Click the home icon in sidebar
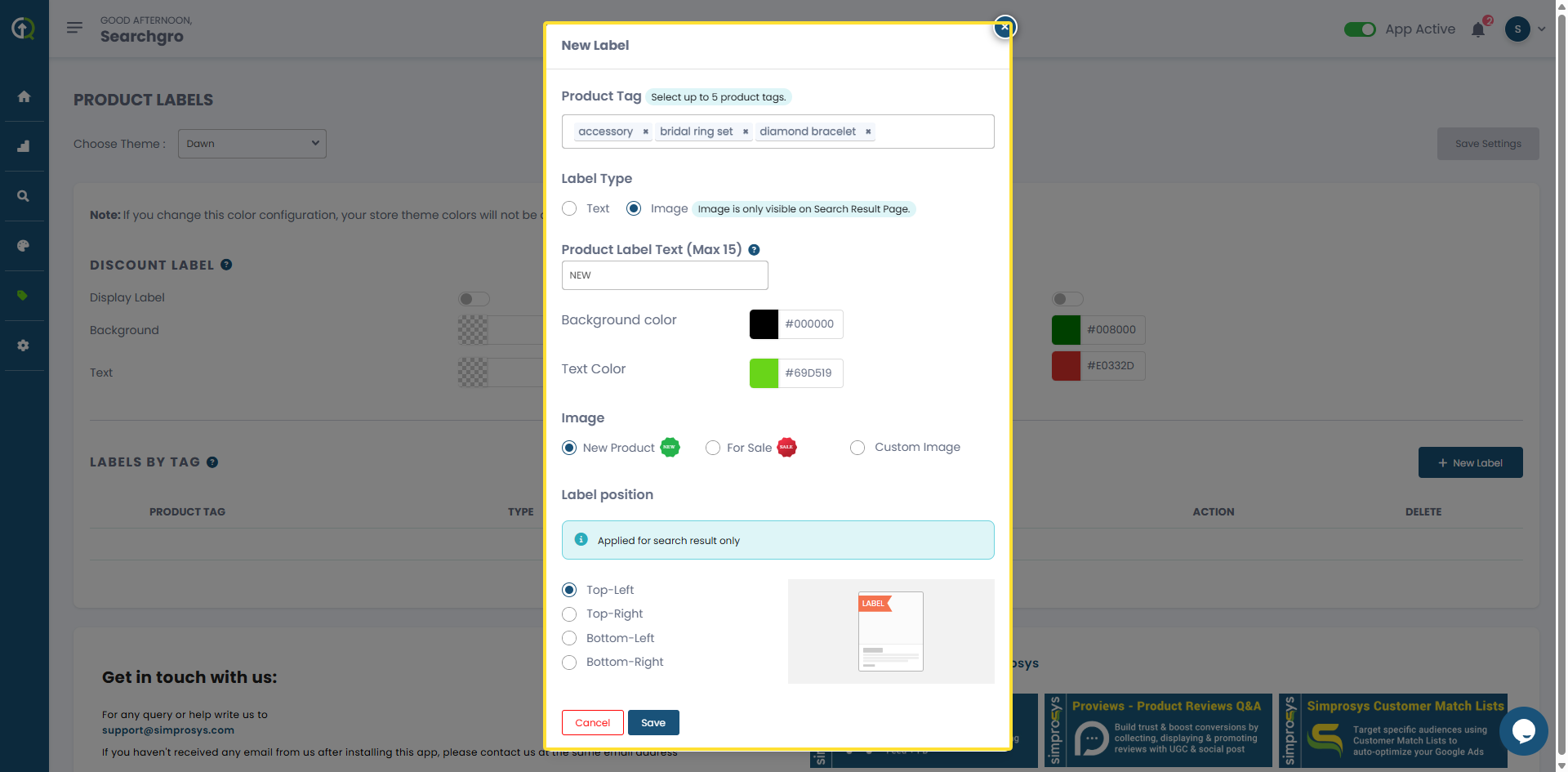 [24, 96]
